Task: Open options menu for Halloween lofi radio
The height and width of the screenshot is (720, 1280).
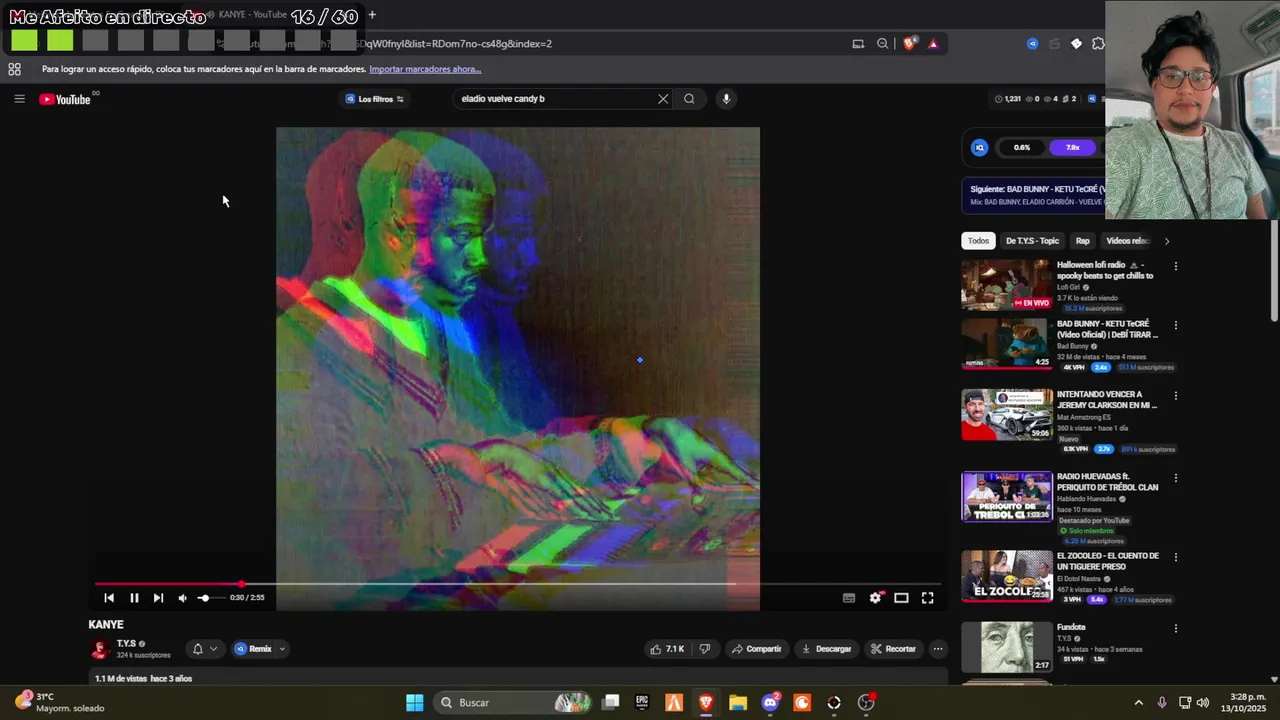Action: click(1176, 266)
